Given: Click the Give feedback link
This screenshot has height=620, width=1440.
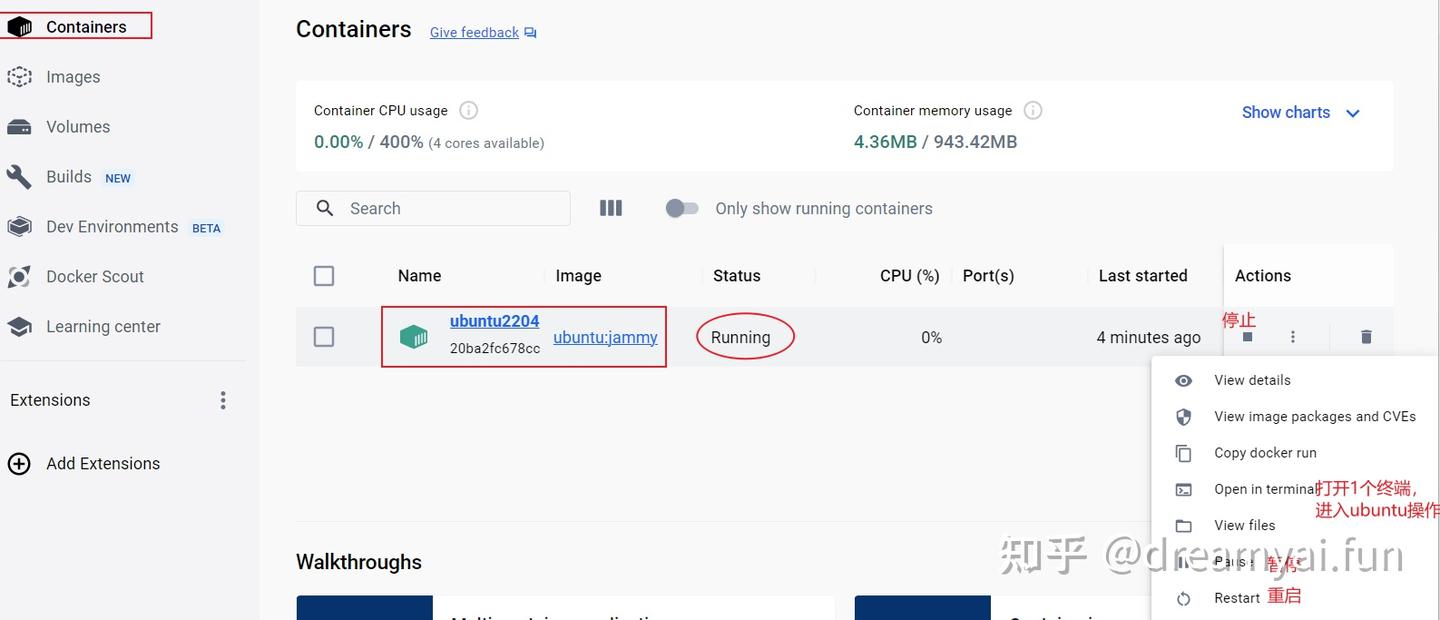Looking at the screenshot, I should coord(473,31).
